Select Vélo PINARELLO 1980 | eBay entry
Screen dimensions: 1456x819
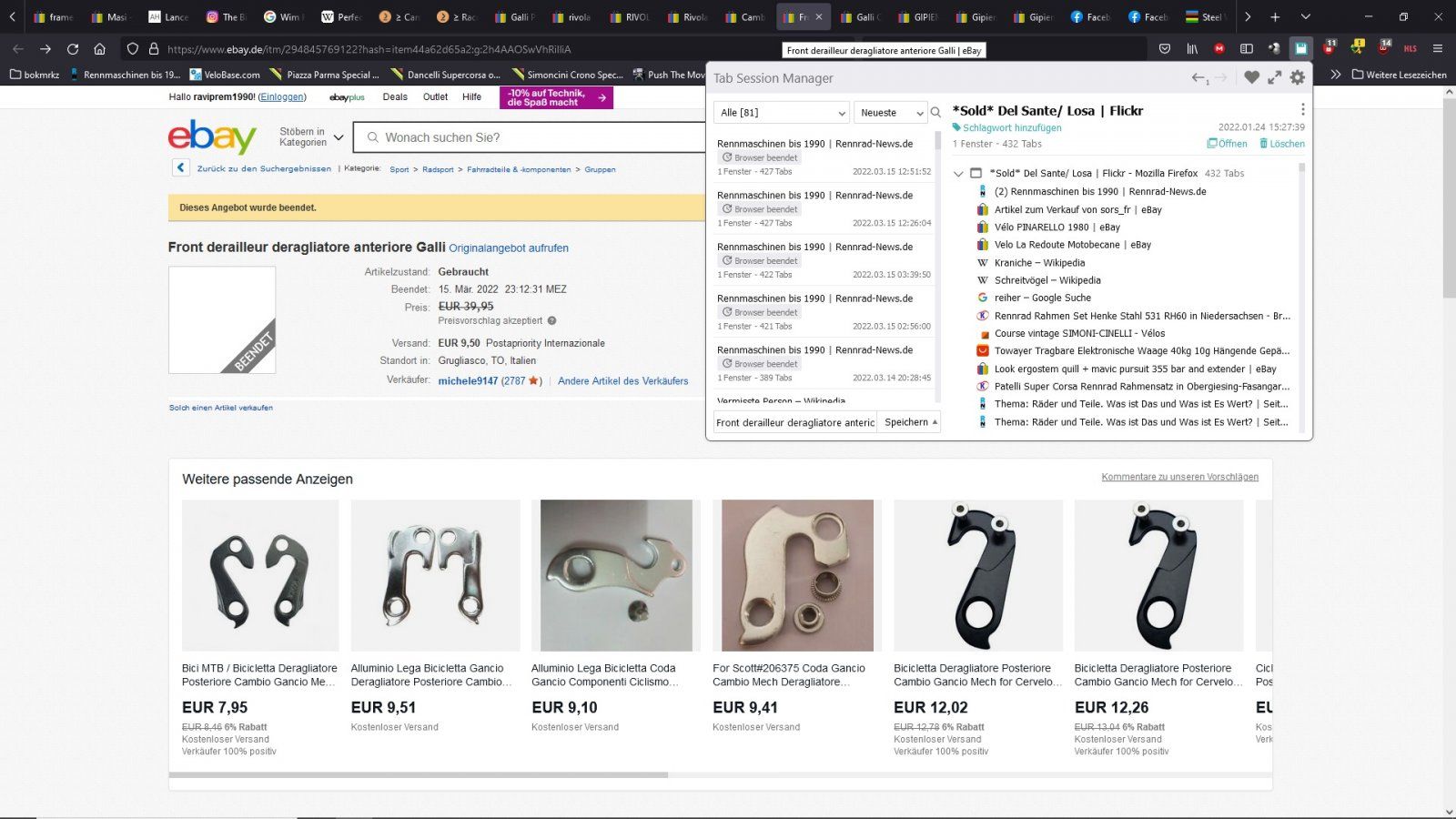[1057, 227]
